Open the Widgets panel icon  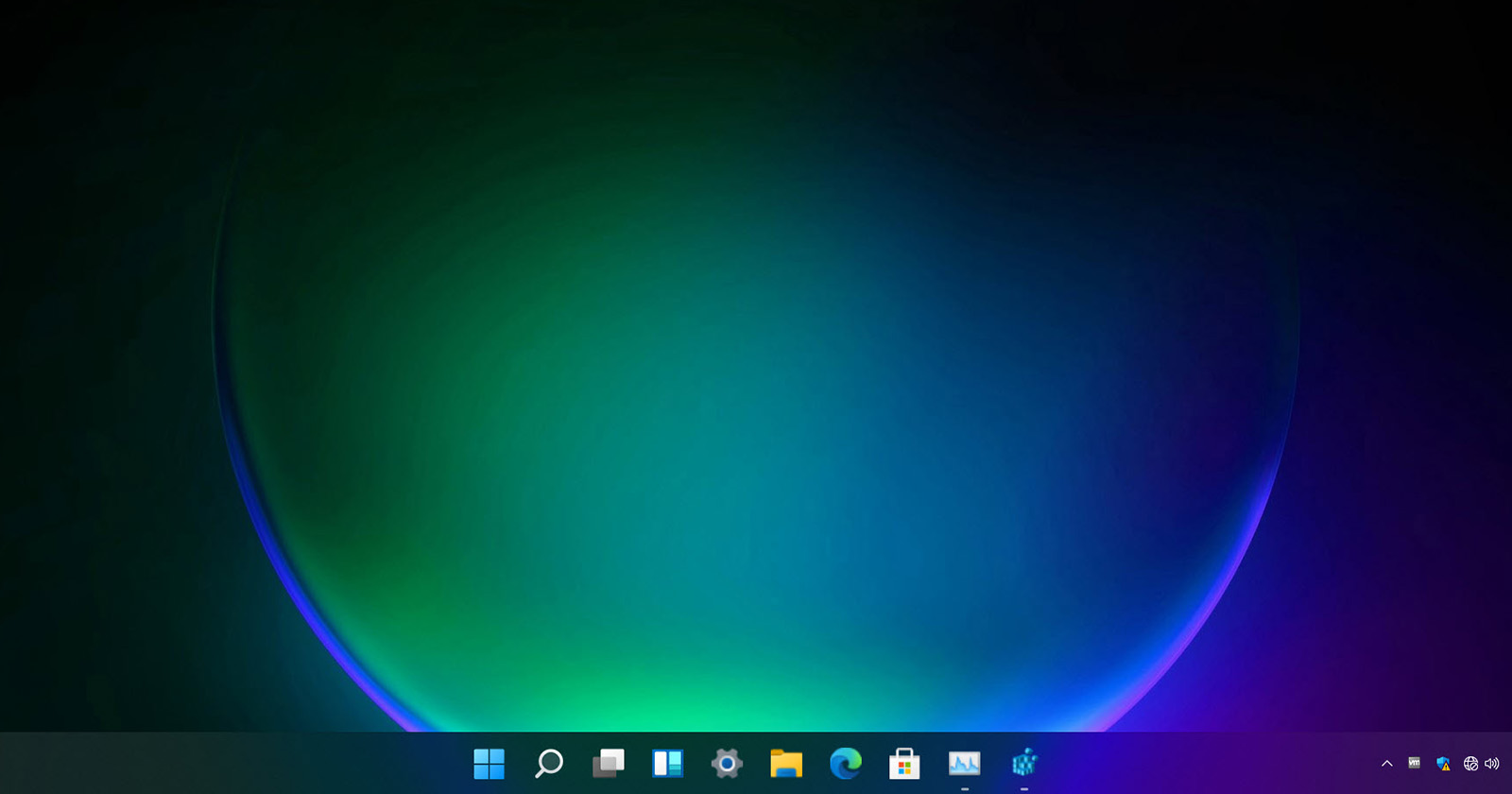click(x=667, y=763)
